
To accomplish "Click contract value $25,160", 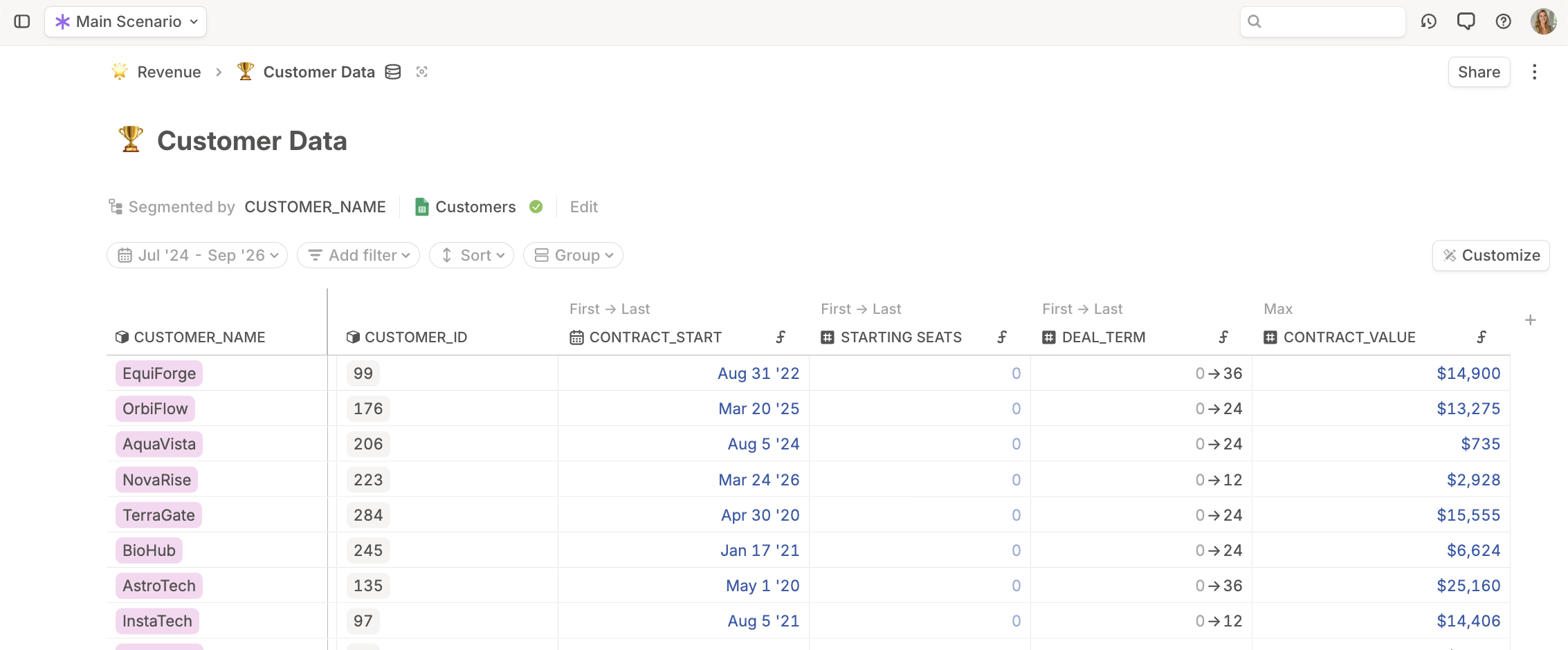I will tap(1468, 586).
